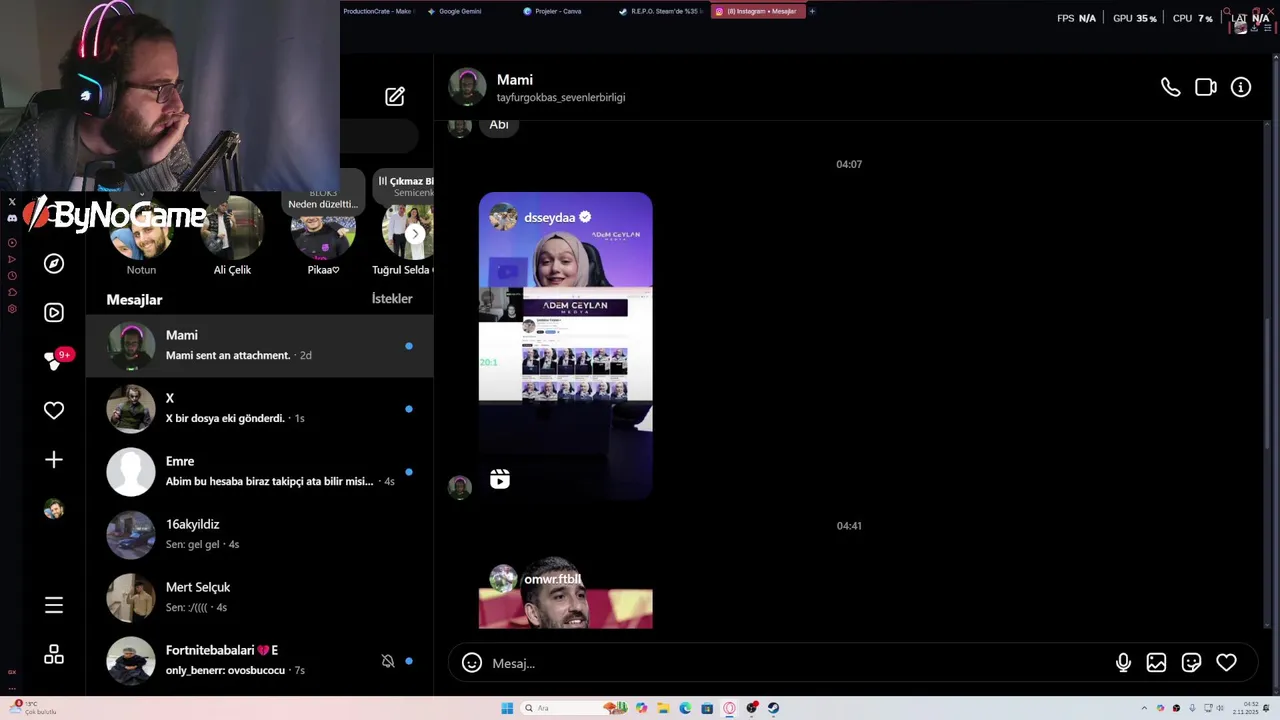1280x720 pixels.
Task: Open Microsoft Edge from taskbar
Action: click(685, 708)
